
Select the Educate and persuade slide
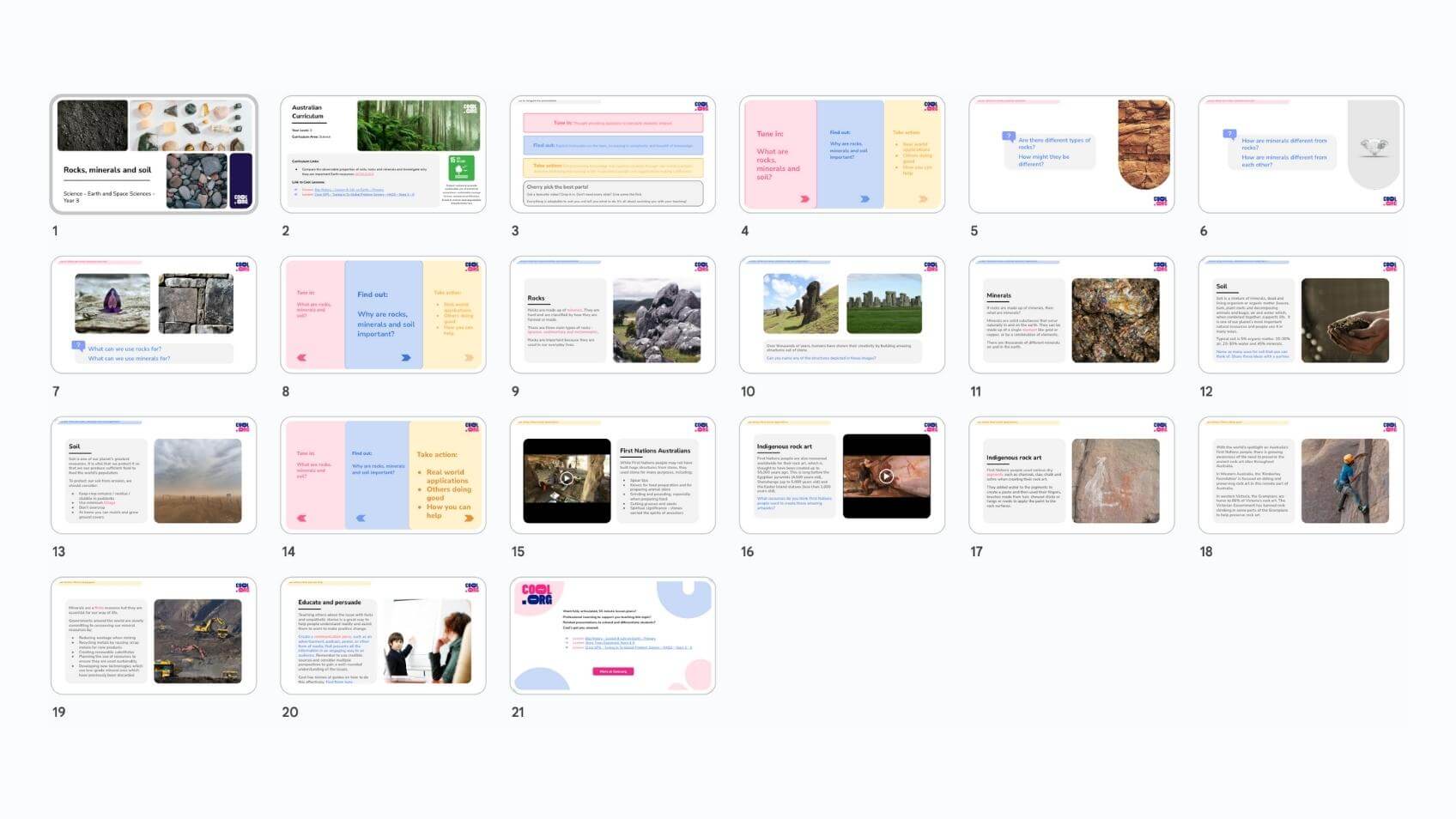coord(383,636)
